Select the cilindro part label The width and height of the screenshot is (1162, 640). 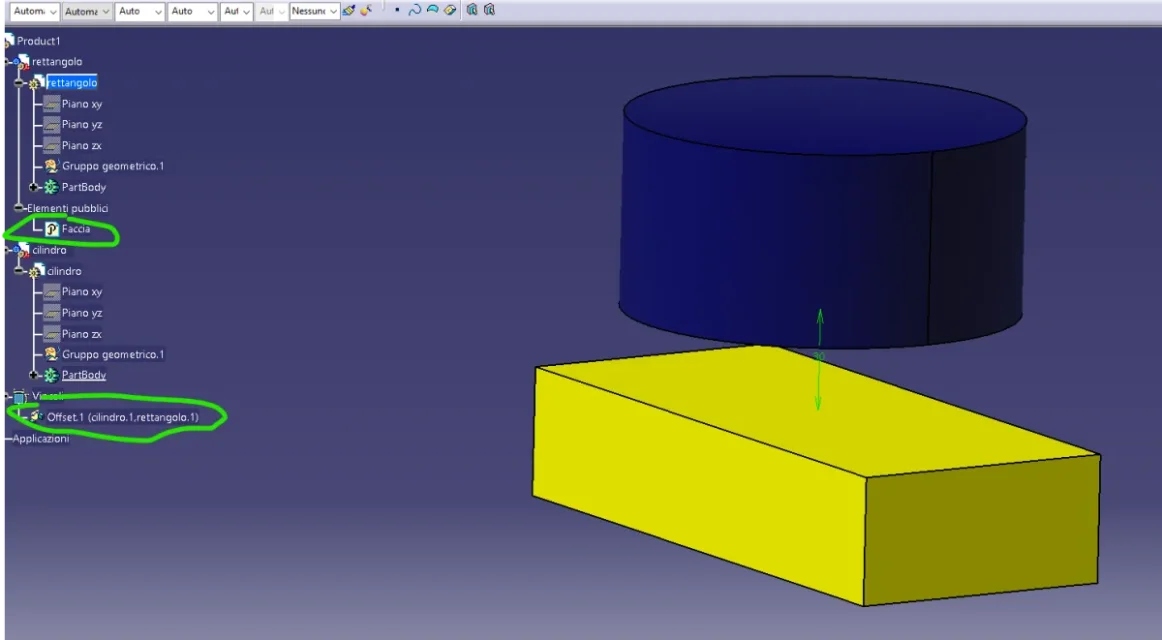(x=64, y=271)
